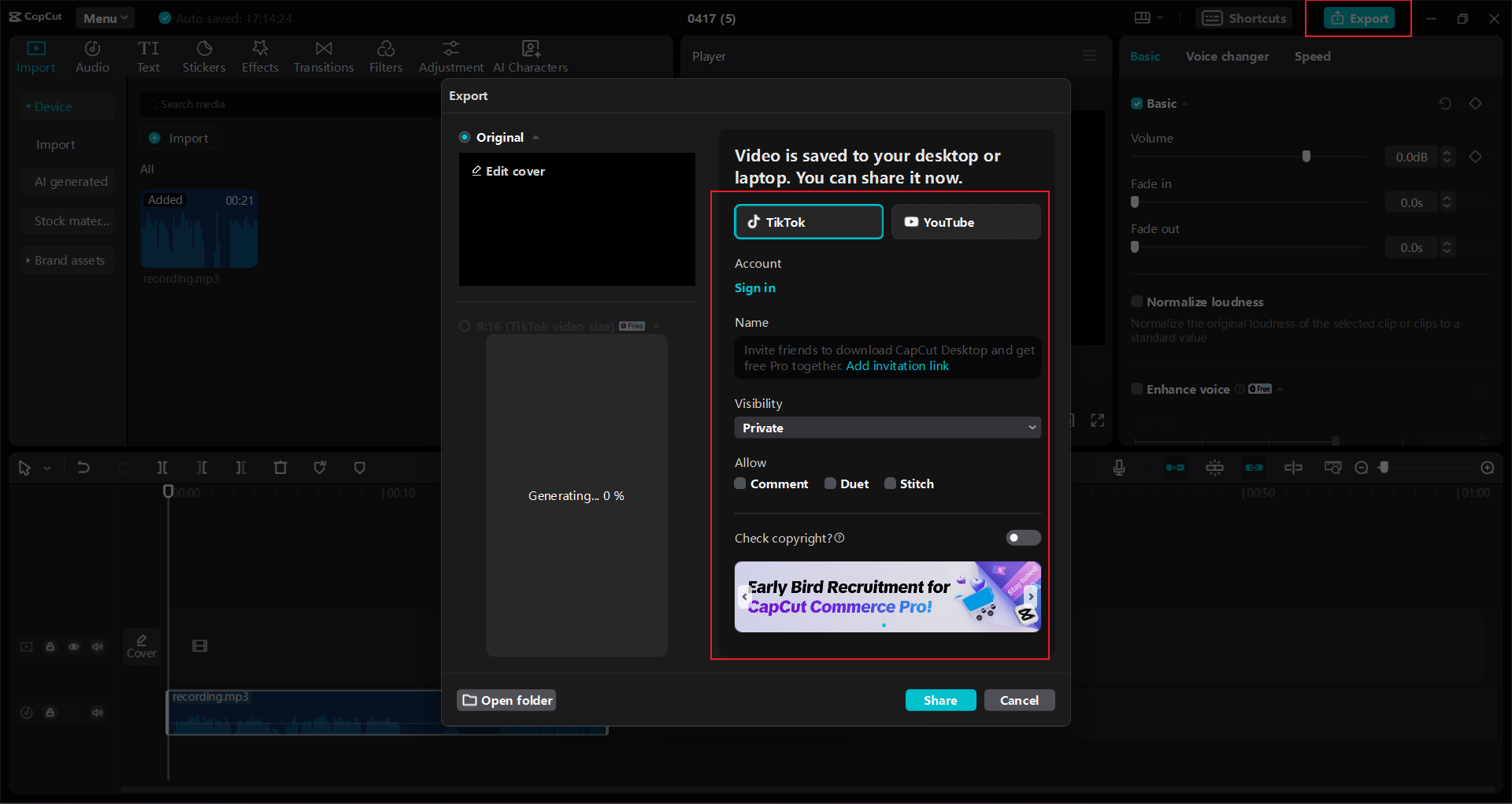Adjust the timeline zoom slider handle
This screenshot has width=1512, height=804.
click(x=1384, y=468)
